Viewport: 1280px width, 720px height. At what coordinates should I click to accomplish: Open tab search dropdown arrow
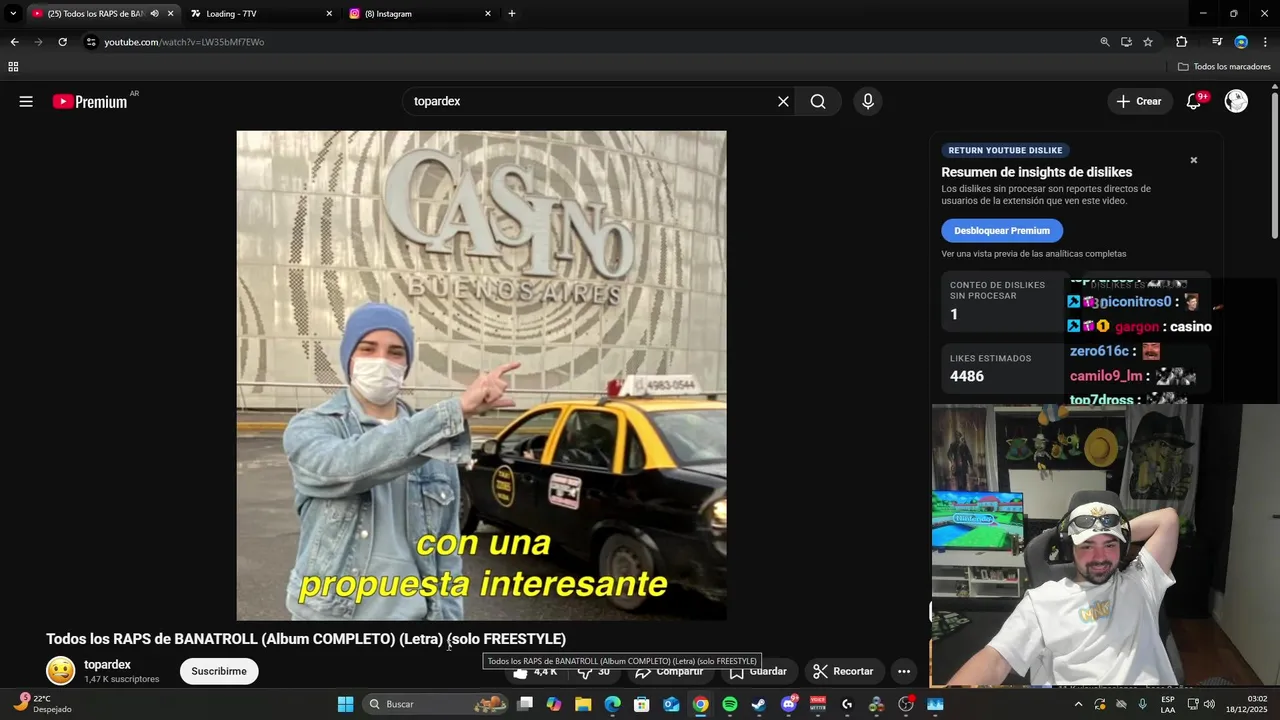[x=13, y=13]
